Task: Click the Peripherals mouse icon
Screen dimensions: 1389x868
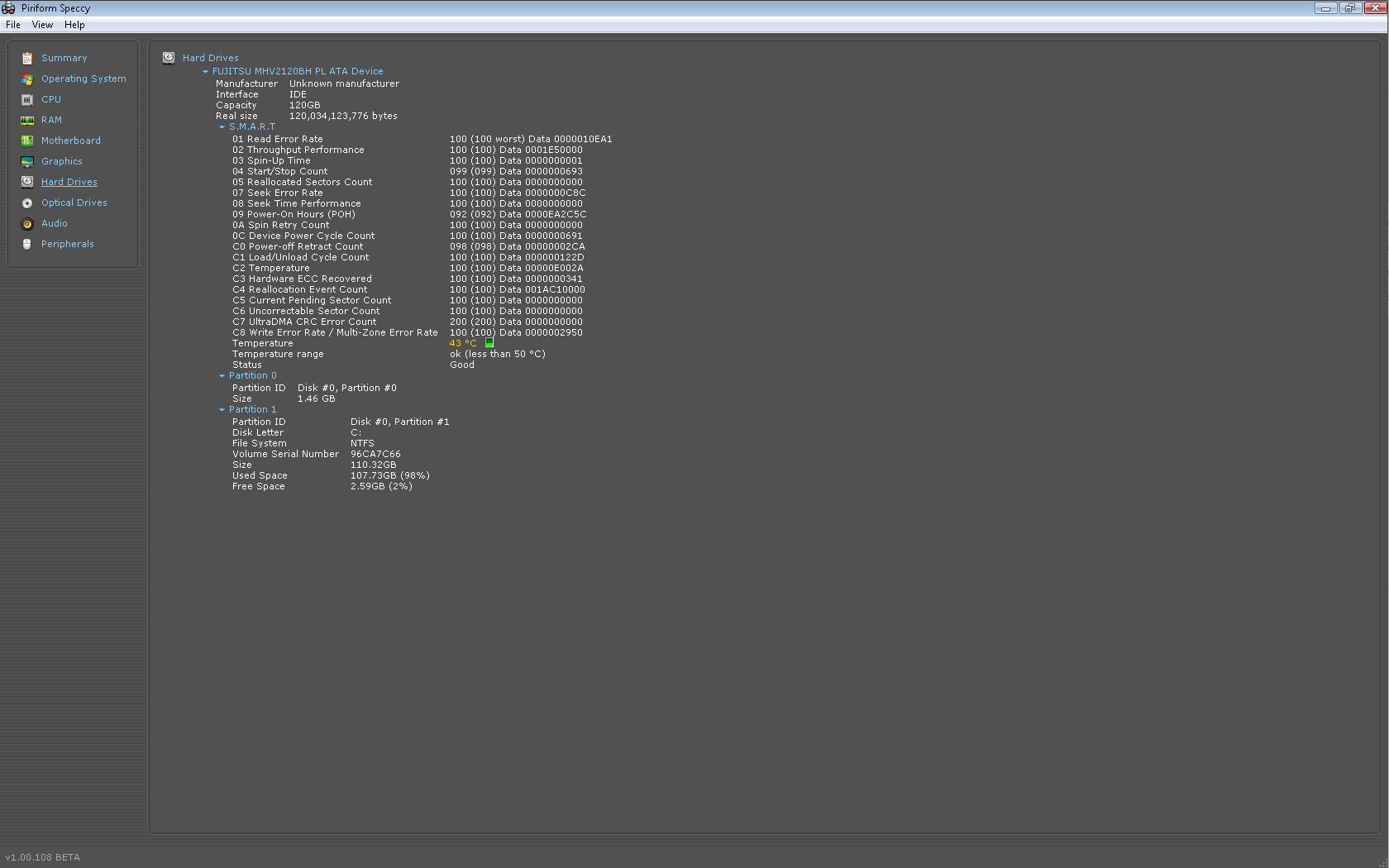Action: pos(27,244)
